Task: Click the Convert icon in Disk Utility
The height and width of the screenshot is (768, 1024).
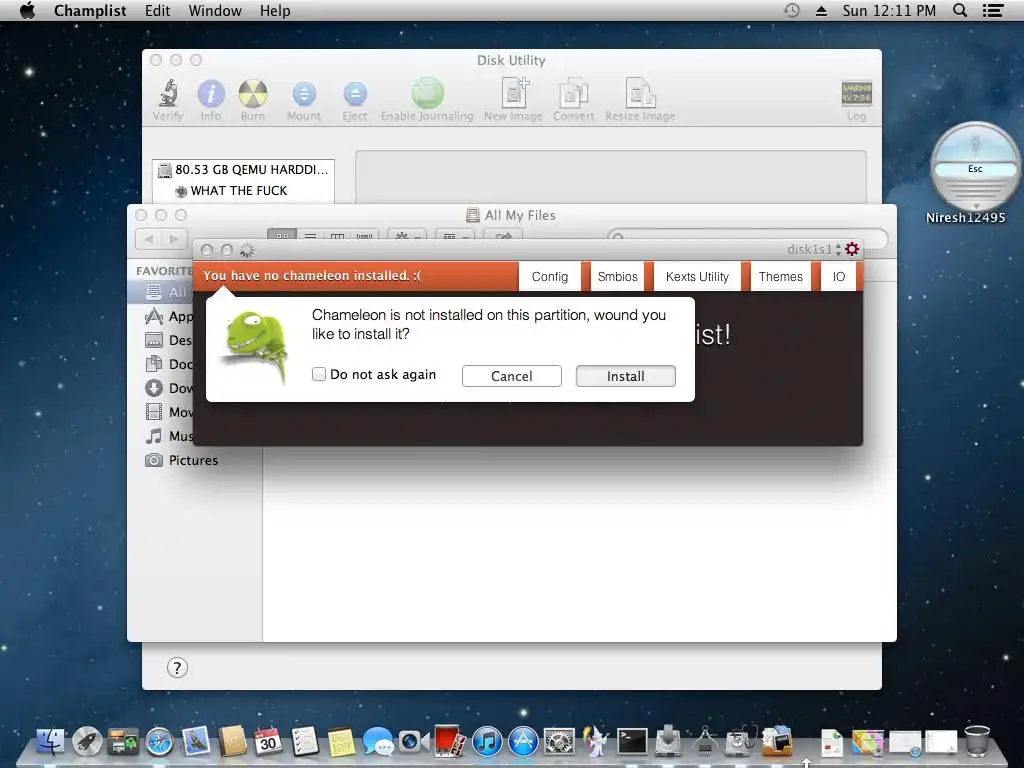Action: click(x=573, y=100)
